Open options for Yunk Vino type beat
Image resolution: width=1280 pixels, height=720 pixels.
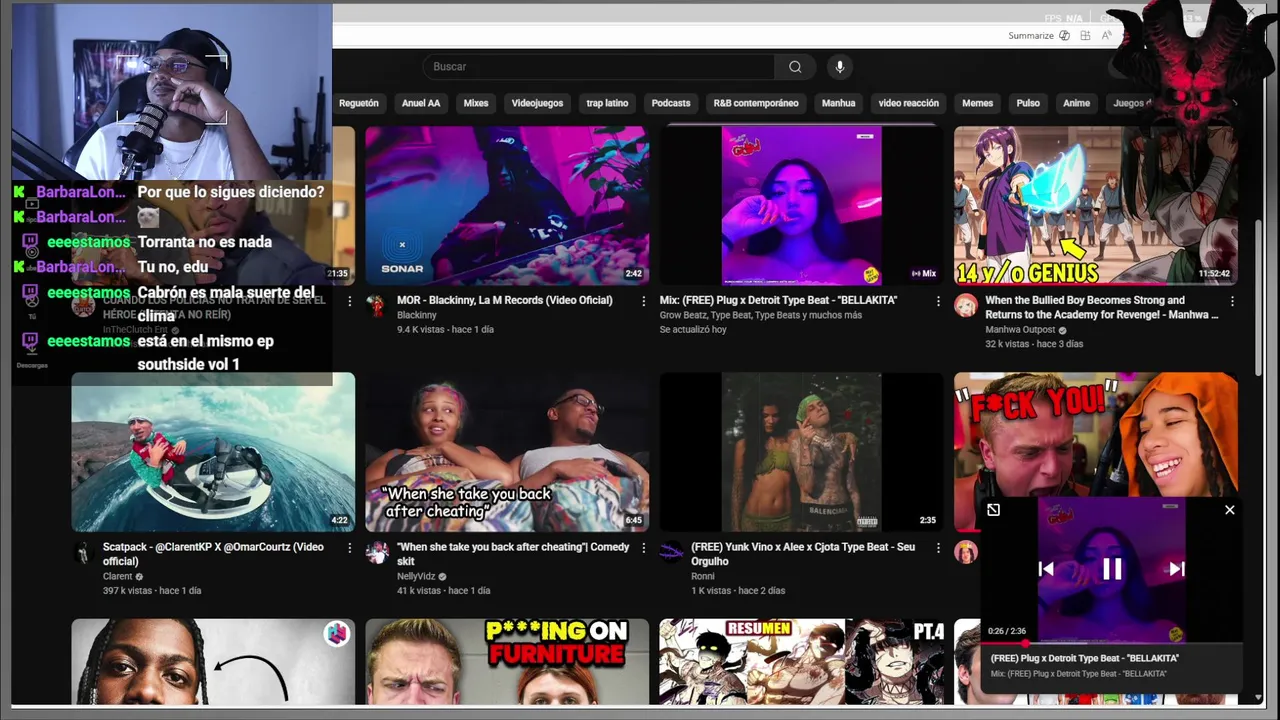click(938, 548)
